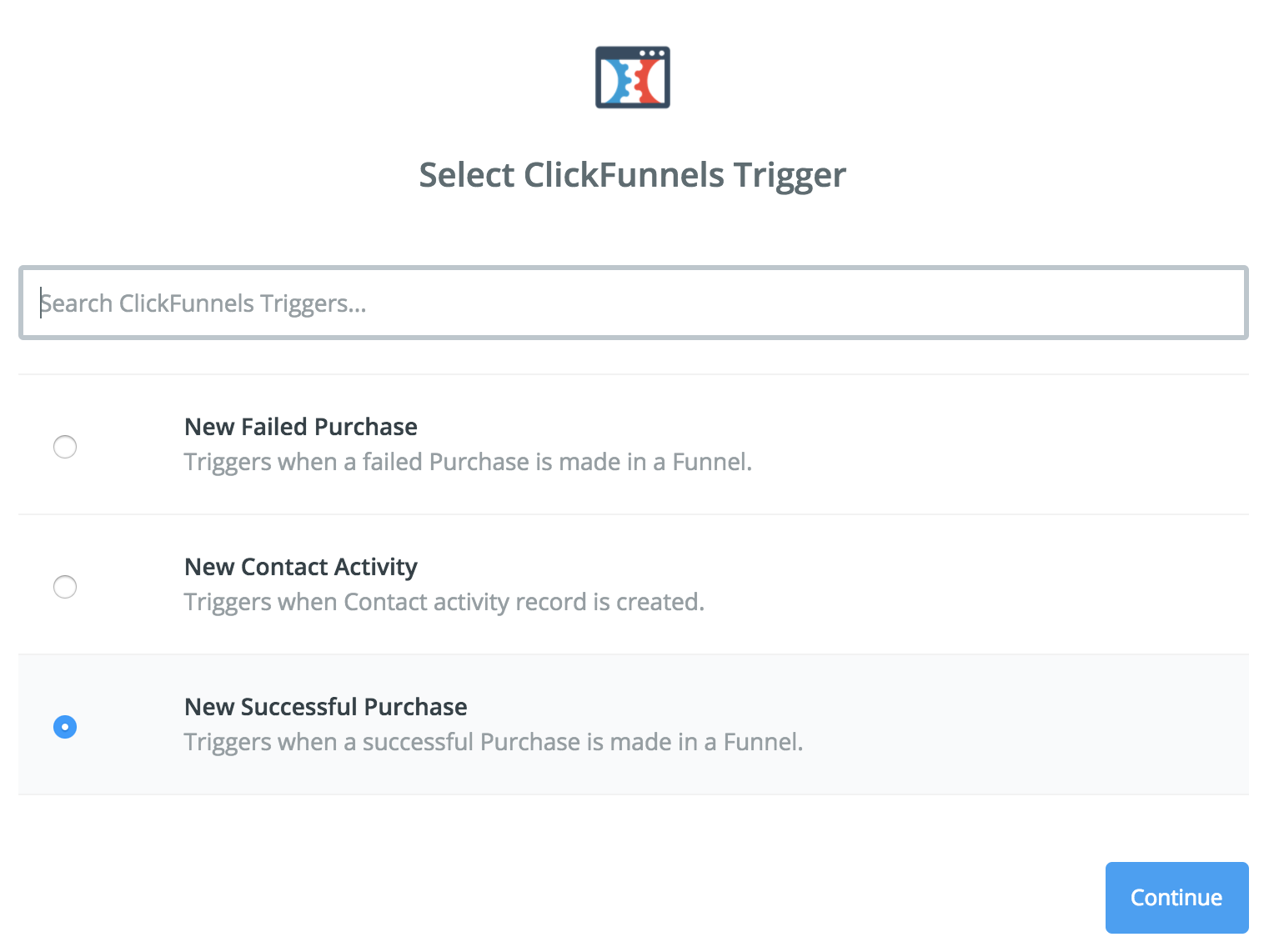
Task: Click the ClickFunnels logo icon
Action: coord(633,78)
